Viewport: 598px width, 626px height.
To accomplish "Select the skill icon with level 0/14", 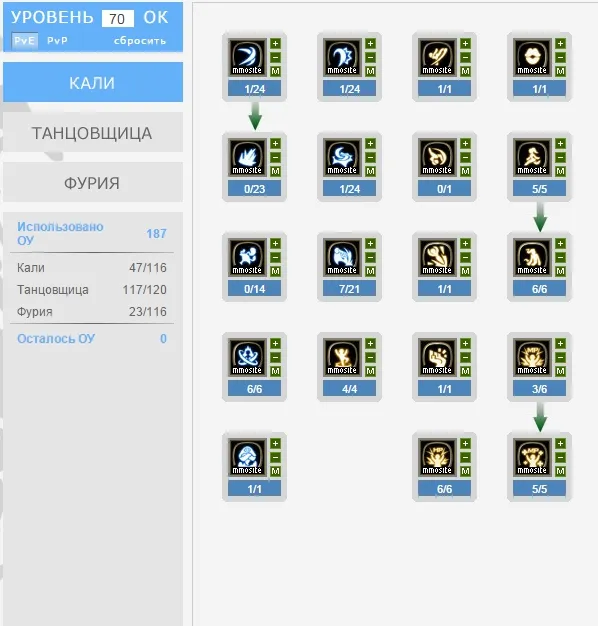I will click(247, 257).
